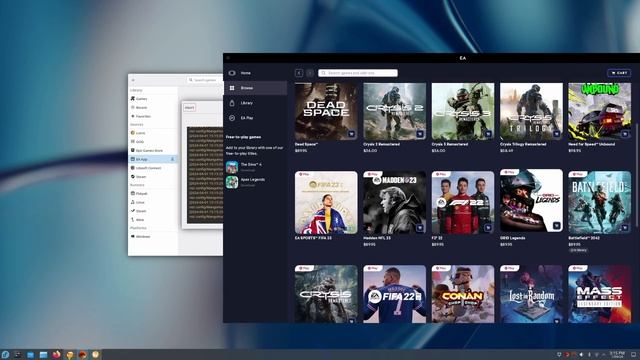Viewport: 640px width, 360px height.
Task: Focus the EA search games and add-ons field
Action: click(358, 73)
